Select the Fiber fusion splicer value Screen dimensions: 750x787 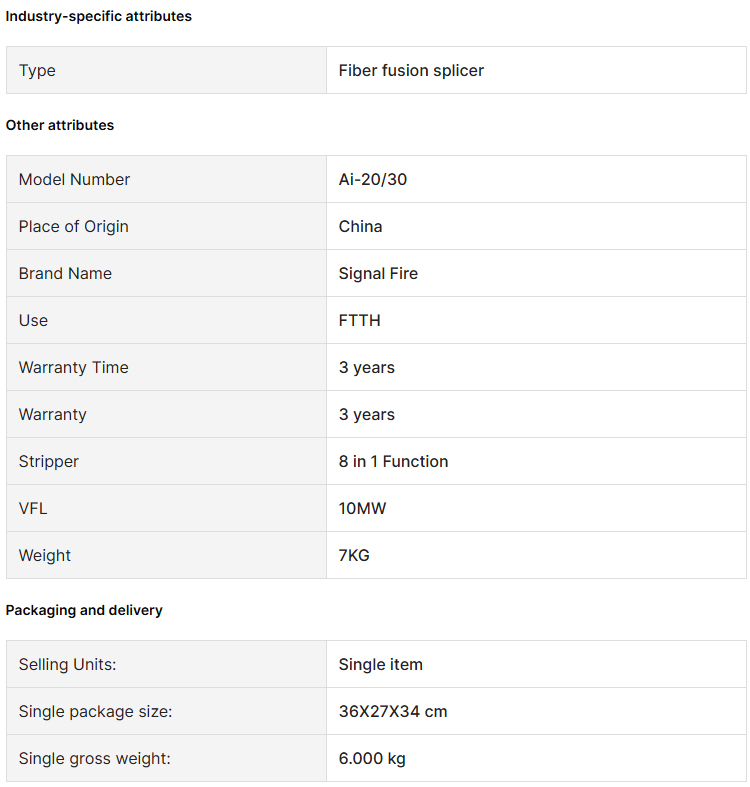[x=411, y=70]
